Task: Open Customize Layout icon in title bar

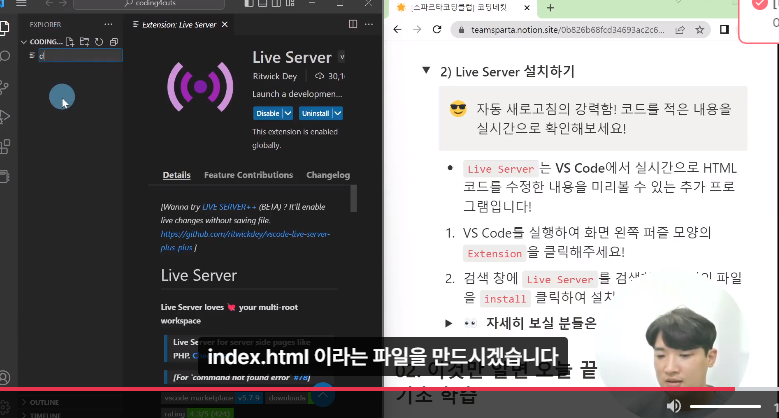Action: [290, 3]
